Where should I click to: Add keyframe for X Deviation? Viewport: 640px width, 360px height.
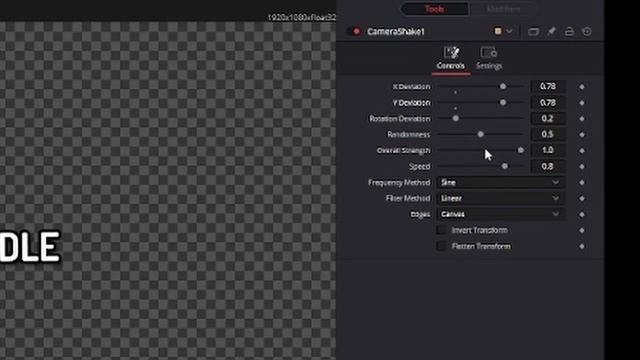pos(582,87)
